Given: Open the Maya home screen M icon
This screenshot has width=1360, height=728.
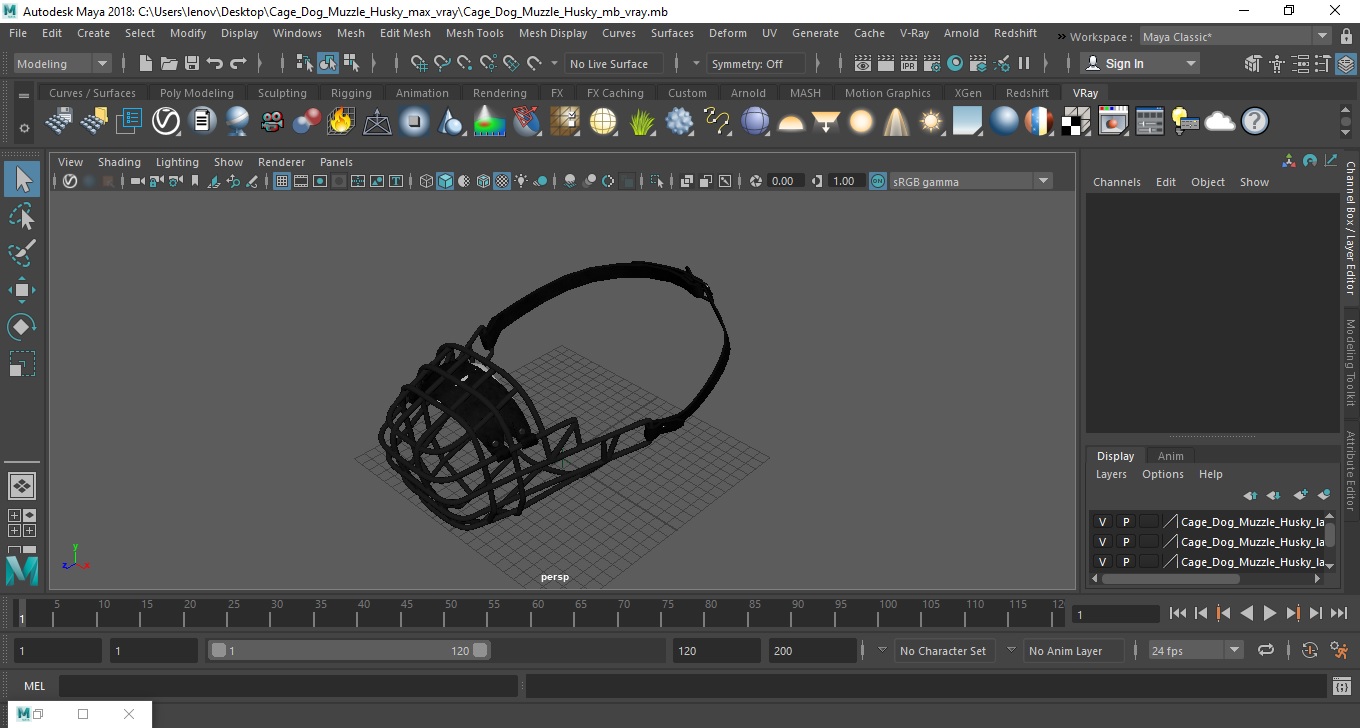Looking at the screenshot, I should pos(22,570).
